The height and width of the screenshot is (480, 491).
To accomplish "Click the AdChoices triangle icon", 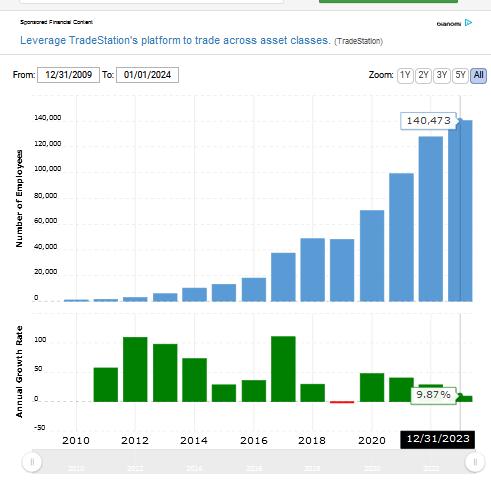I will coord(468,23).
